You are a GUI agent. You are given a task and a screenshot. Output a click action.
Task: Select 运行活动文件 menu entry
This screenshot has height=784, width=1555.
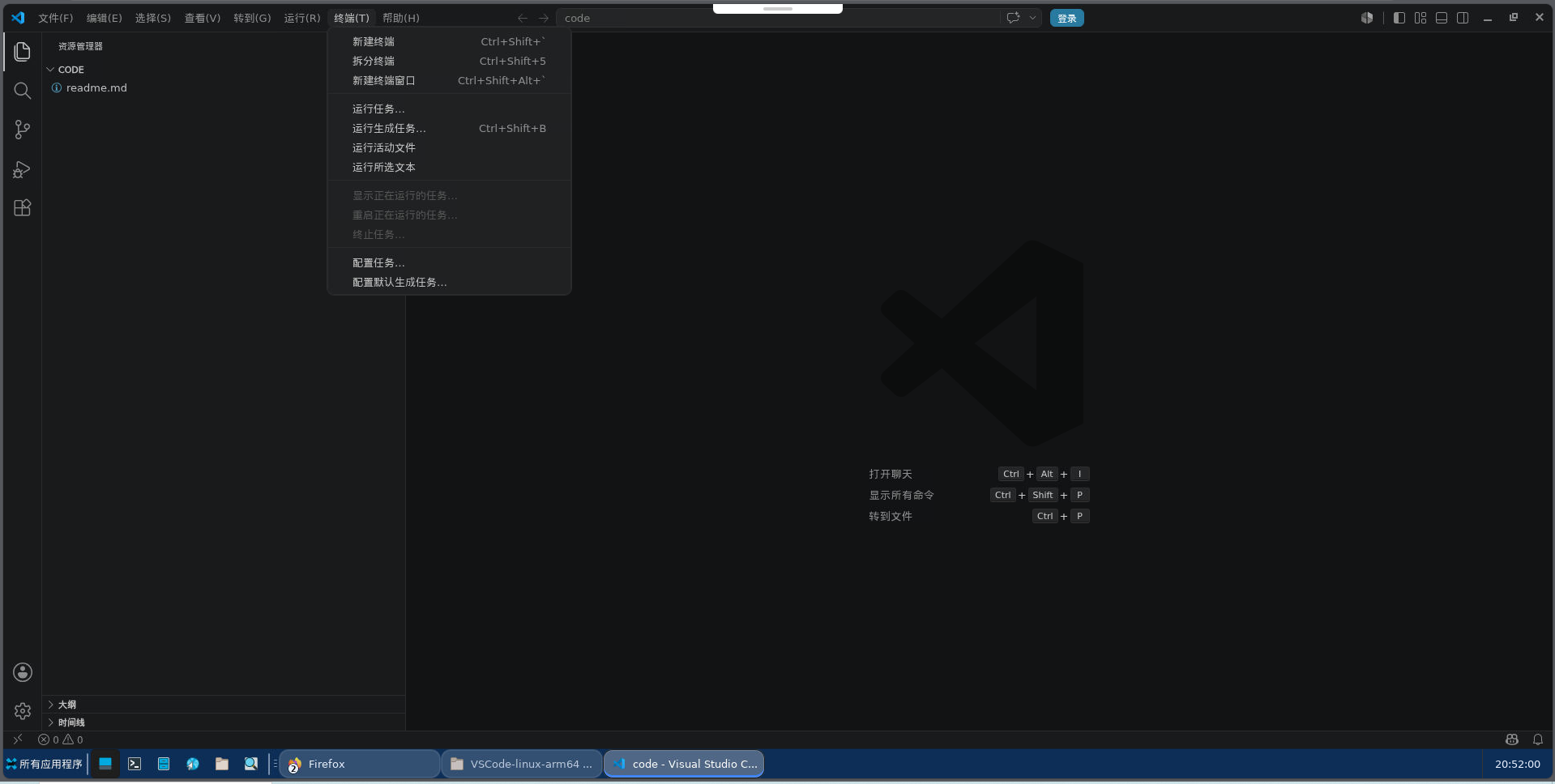[x=450, y=147]
